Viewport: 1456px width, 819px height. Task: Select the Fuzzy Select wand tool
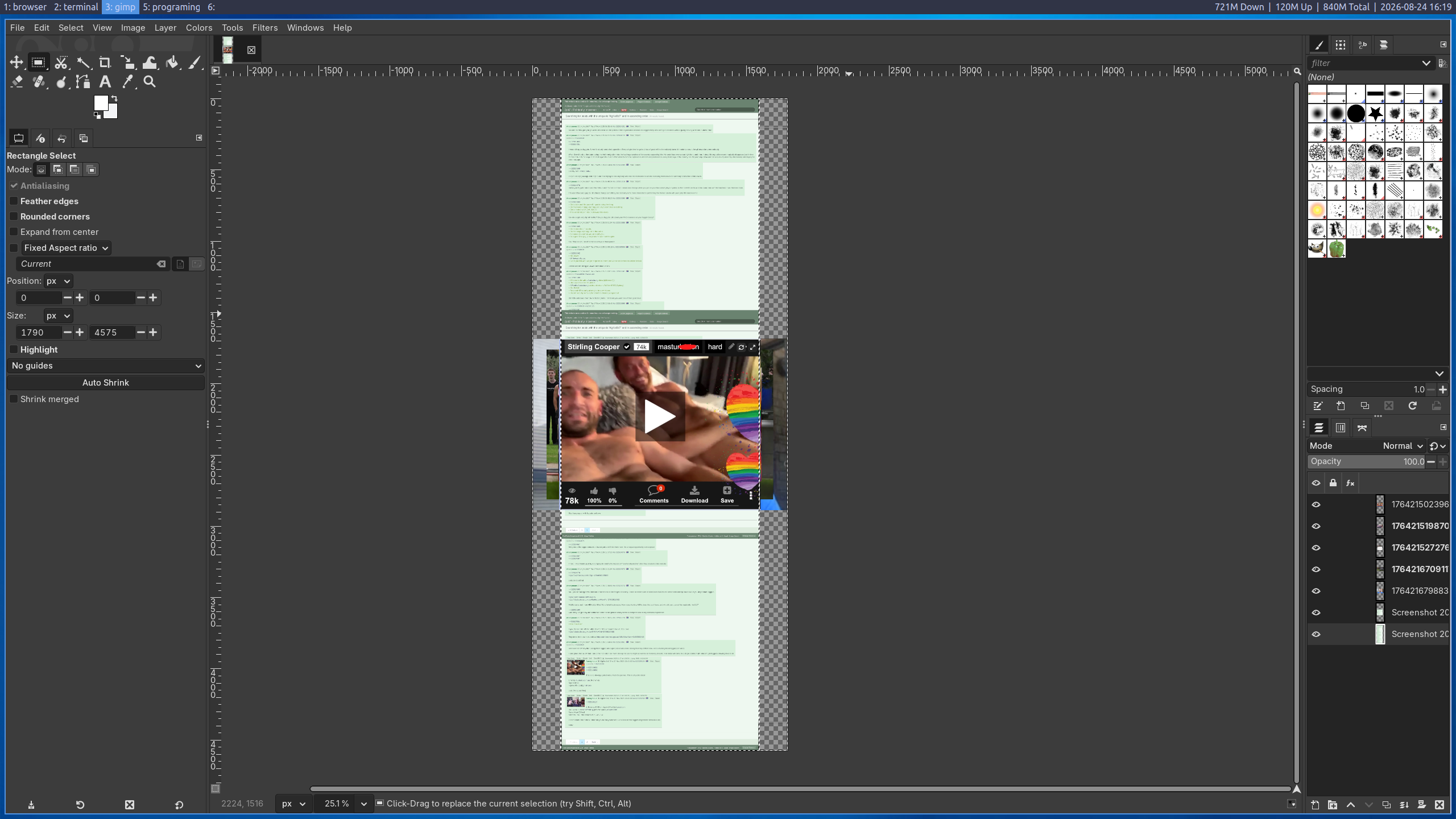click(x=83, y=63)
